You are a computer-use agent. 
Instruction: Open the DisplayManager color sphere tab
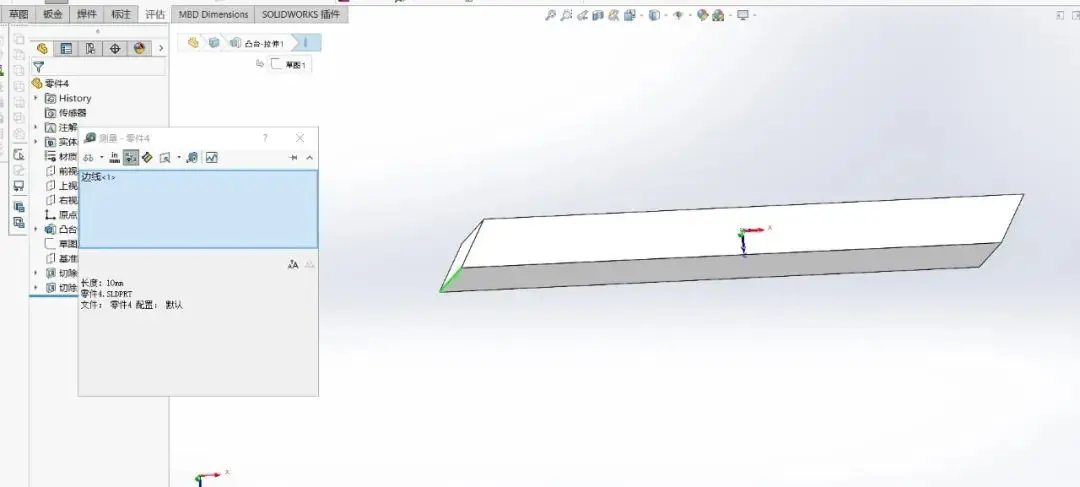pyautogui.click(x=138, y=48)
